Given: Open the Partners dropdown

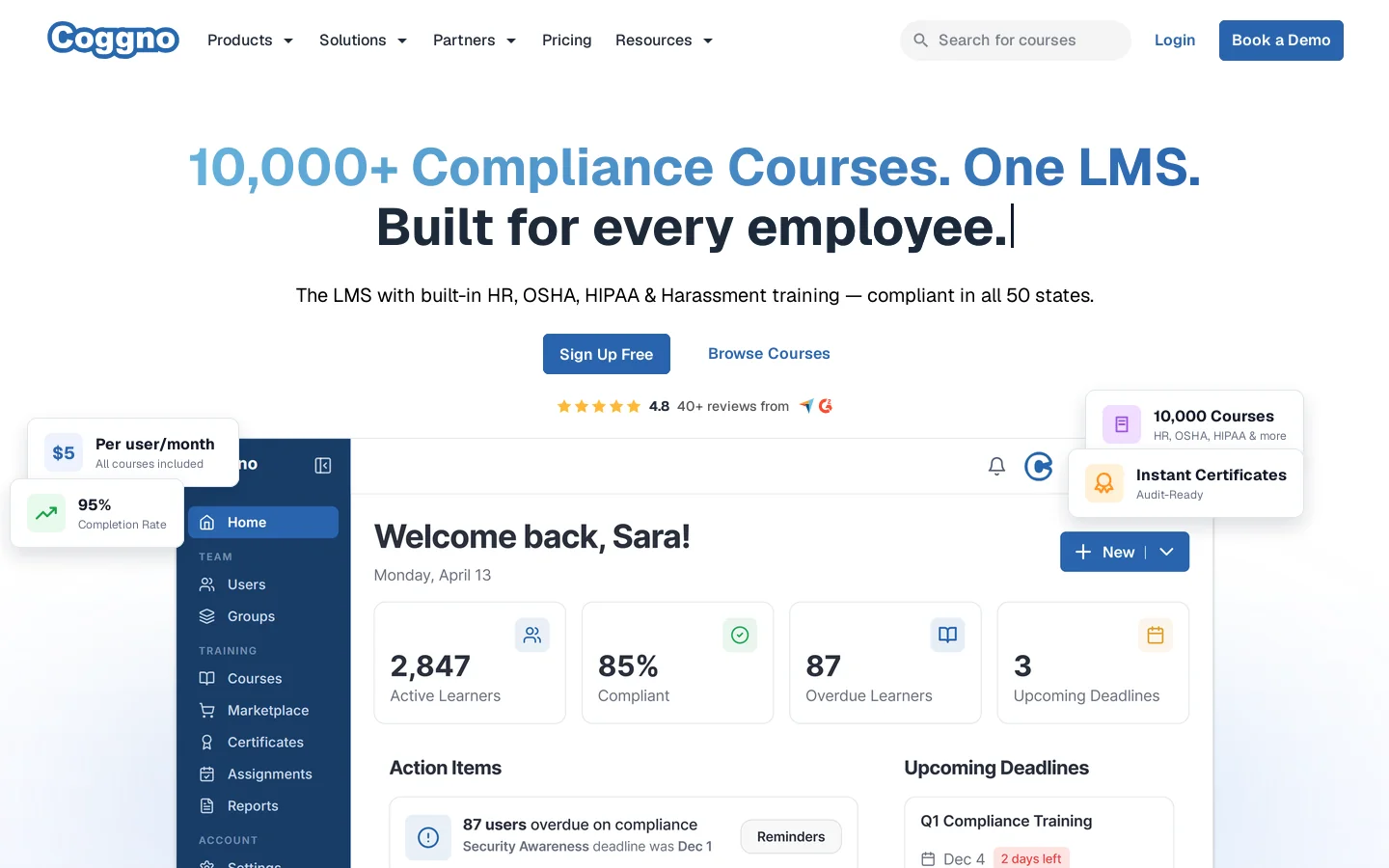Looking at the screenshot, I should point(475,41).
